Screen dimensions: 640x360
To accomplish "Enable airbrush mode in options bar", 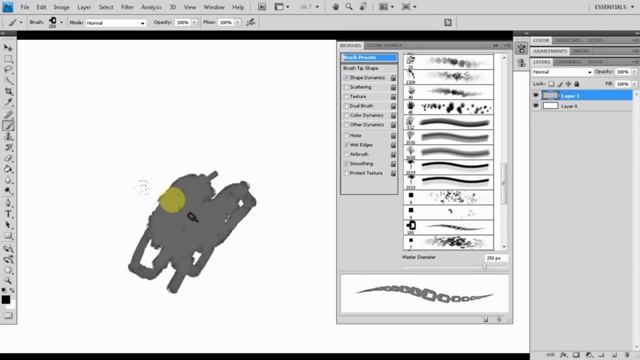I will point(251,22).
